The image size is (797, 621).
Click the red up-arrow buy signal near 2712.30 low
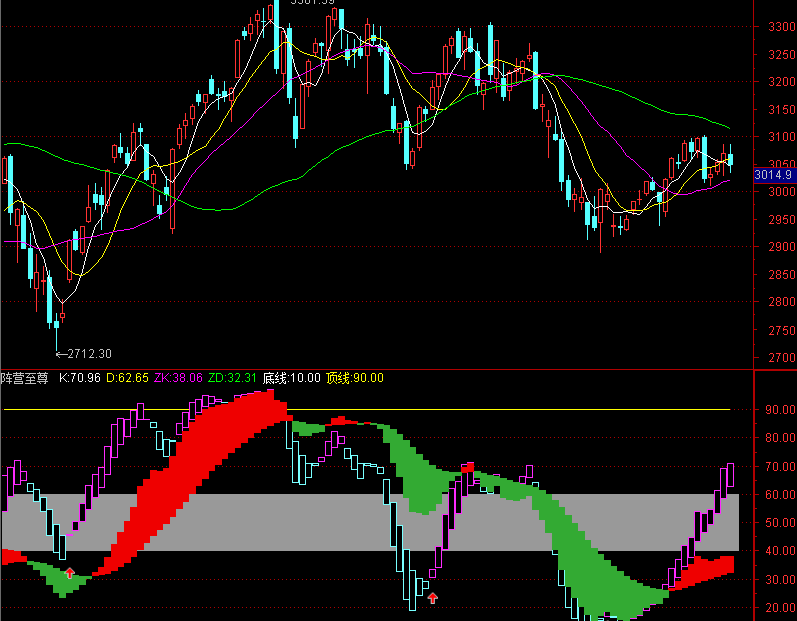click(70, 573)
